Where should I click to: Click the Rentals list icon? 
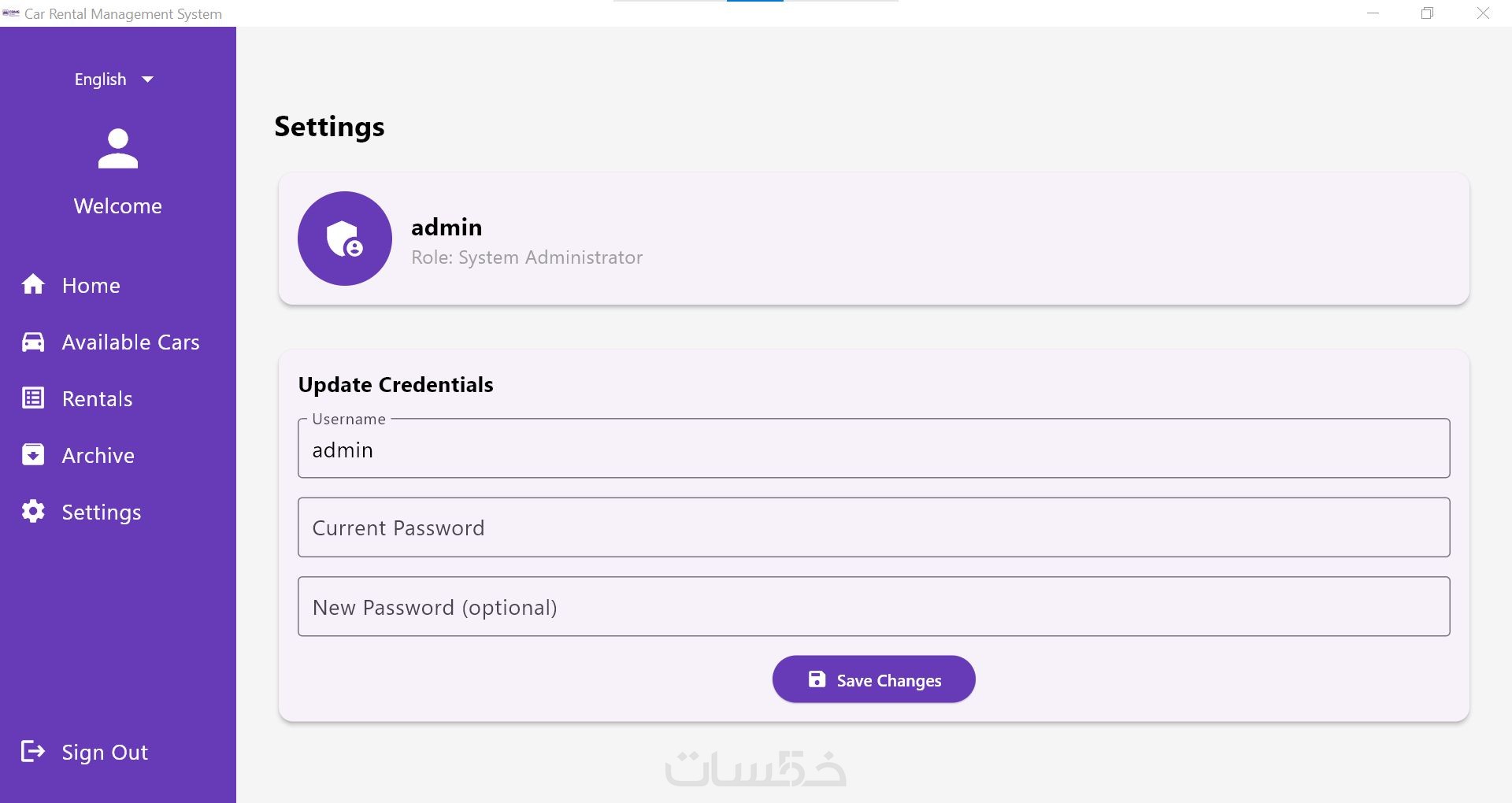(x=33, y=398)
